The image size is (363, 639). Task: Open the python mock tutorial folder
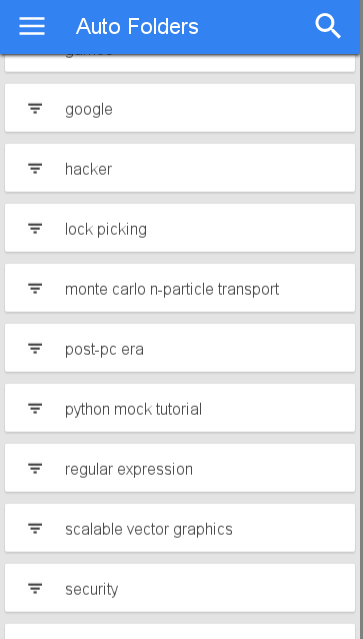(x=180, y=408)
